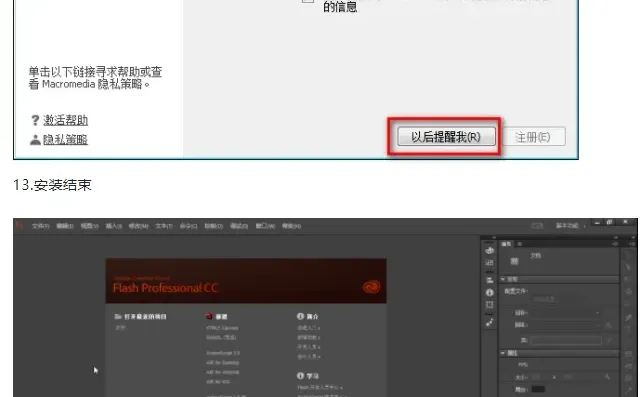Open the Info panel icon
Image resolution: width=641 pixels, height=397 pixels.
click(489, 292)
